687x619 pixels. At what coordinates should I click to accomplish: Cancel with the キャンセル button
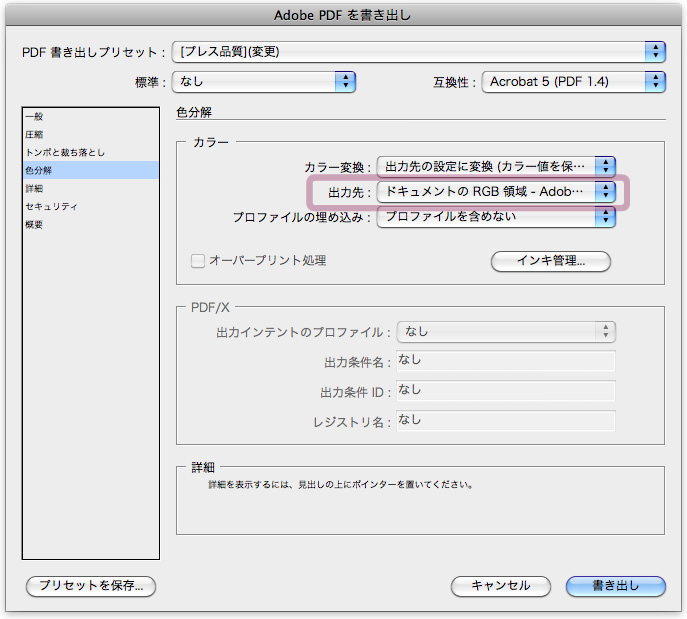point(500,586)
